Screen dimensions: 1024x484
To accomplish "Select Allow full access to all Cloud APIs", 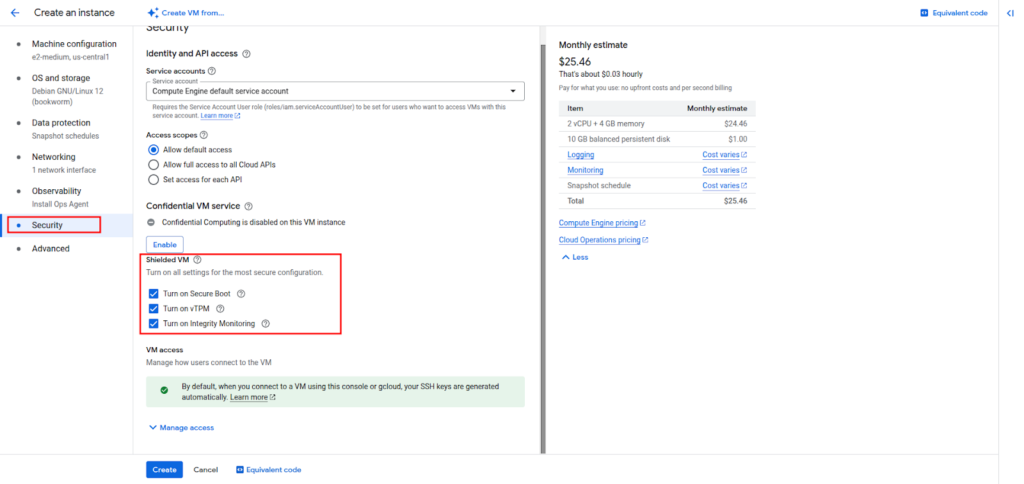I will (153, 165).
